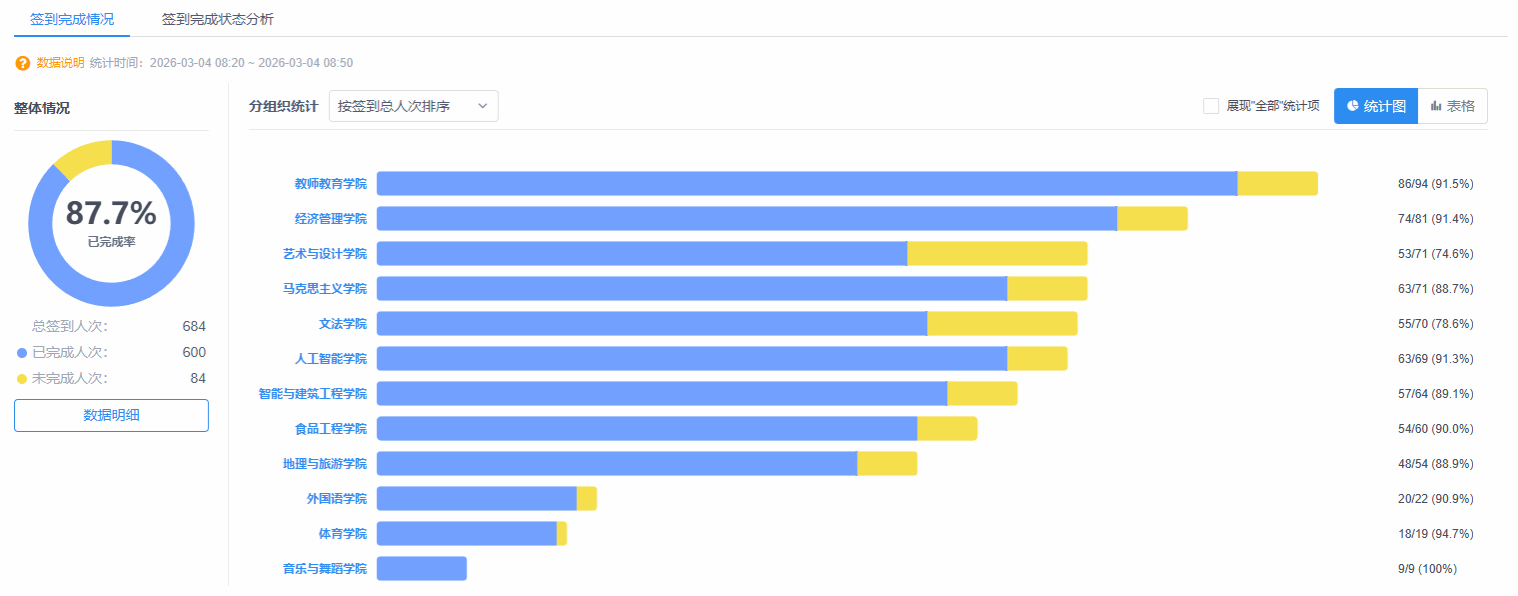The image size is (1518, 596).
Task: Enable the 展现"全部"统计项 checkbox
Action: tap(1211, 106)
